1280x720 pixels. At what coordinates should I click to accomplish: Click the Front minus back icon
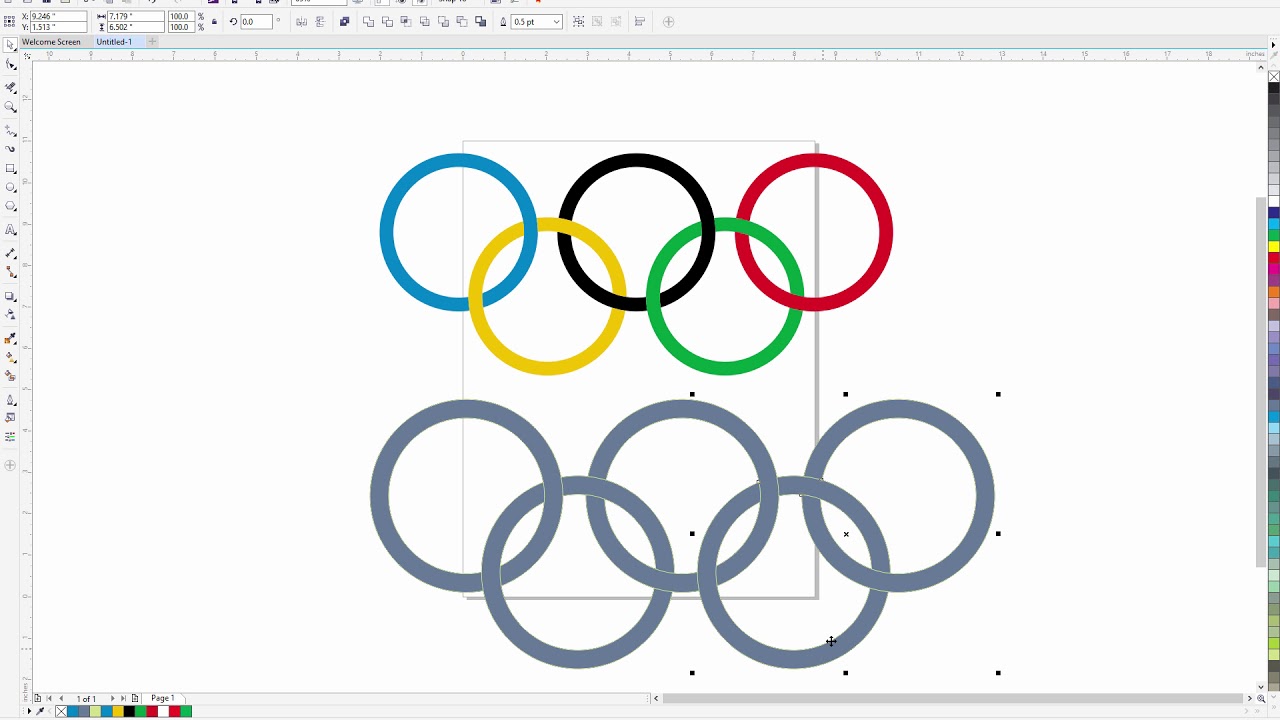point(443,22)
